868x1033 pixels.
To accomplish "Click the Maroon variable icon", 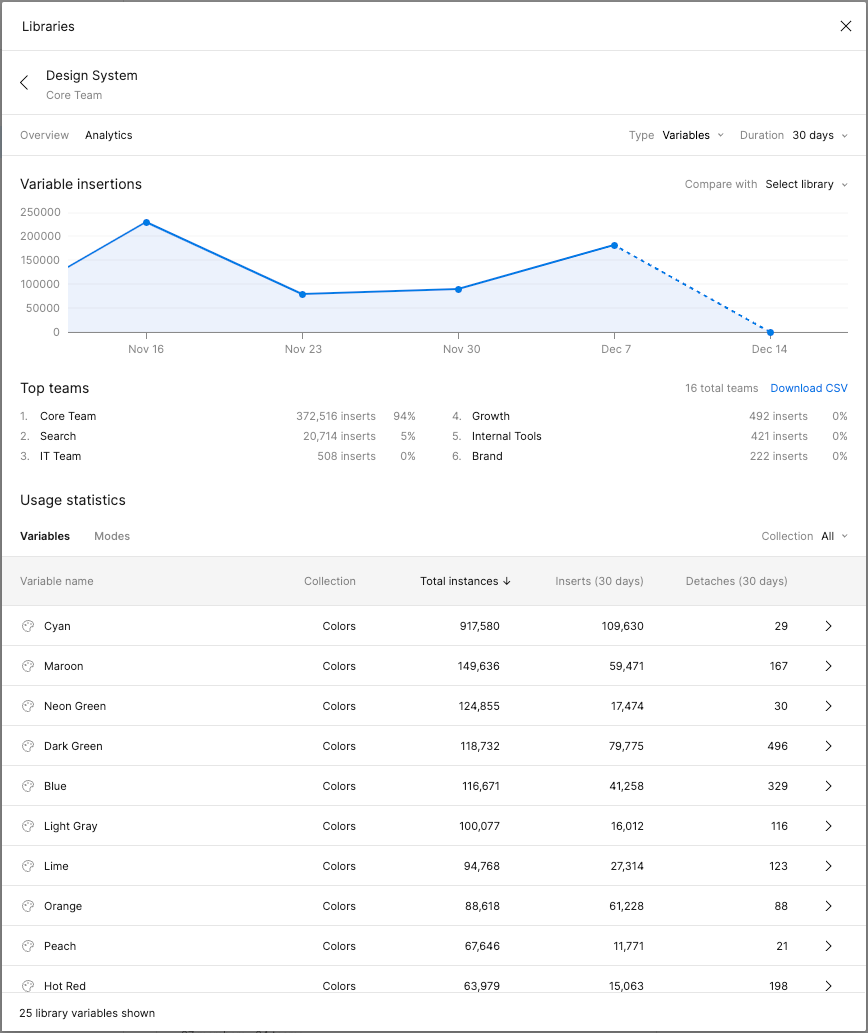I will [x=27, y=666].
